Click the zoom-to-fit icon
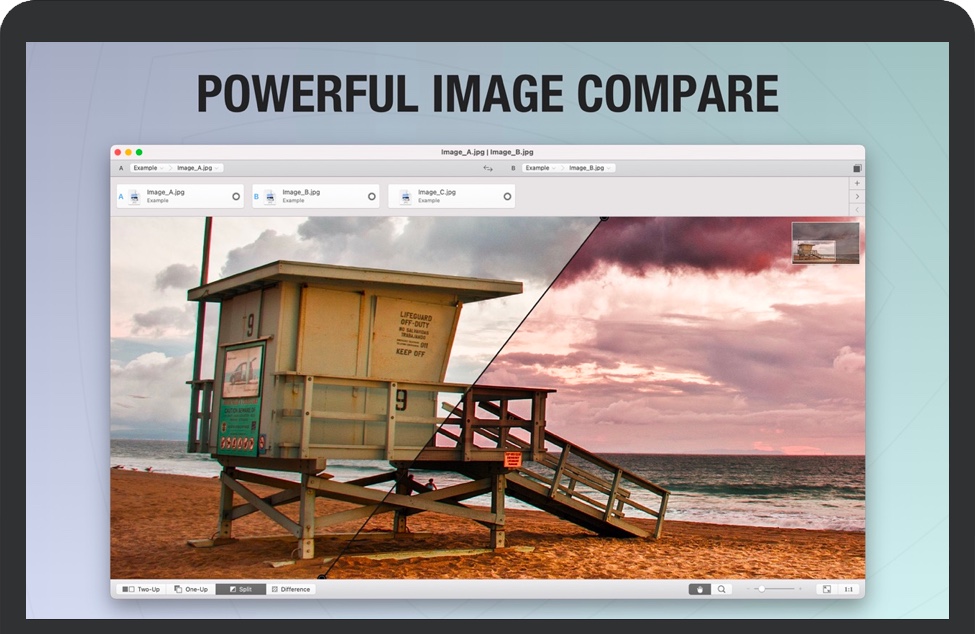The width and height of the screenshot is (975, 634). (826, 589)
